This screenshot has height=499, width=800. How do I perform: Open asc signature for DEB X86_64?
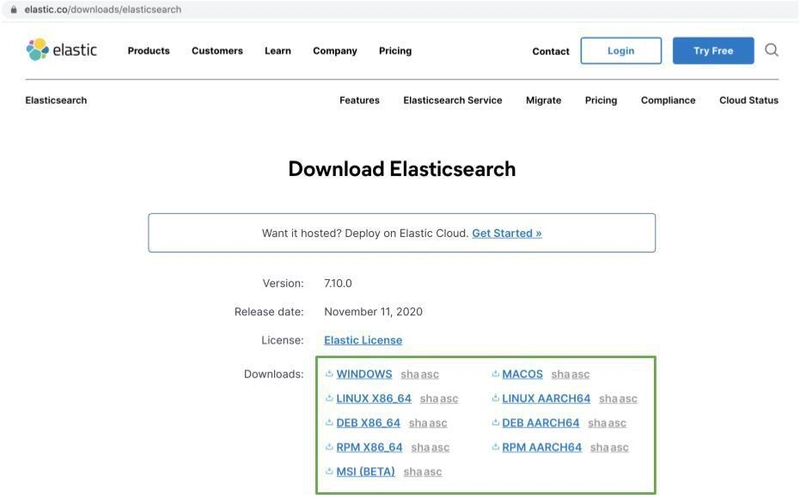(438, 423)
